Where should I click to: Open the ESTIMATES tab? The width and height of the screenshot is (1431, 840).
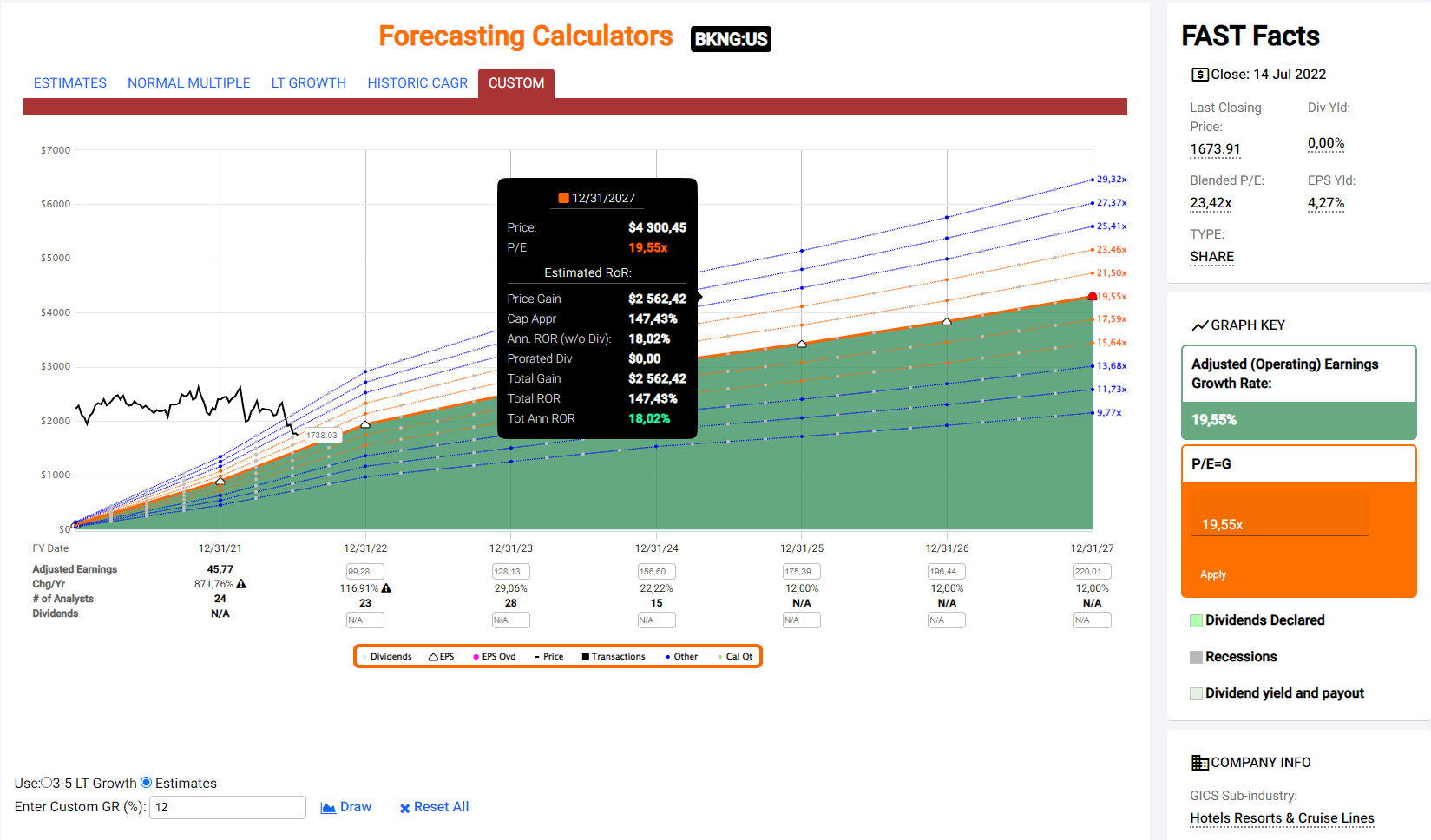(x=70, y=83)
